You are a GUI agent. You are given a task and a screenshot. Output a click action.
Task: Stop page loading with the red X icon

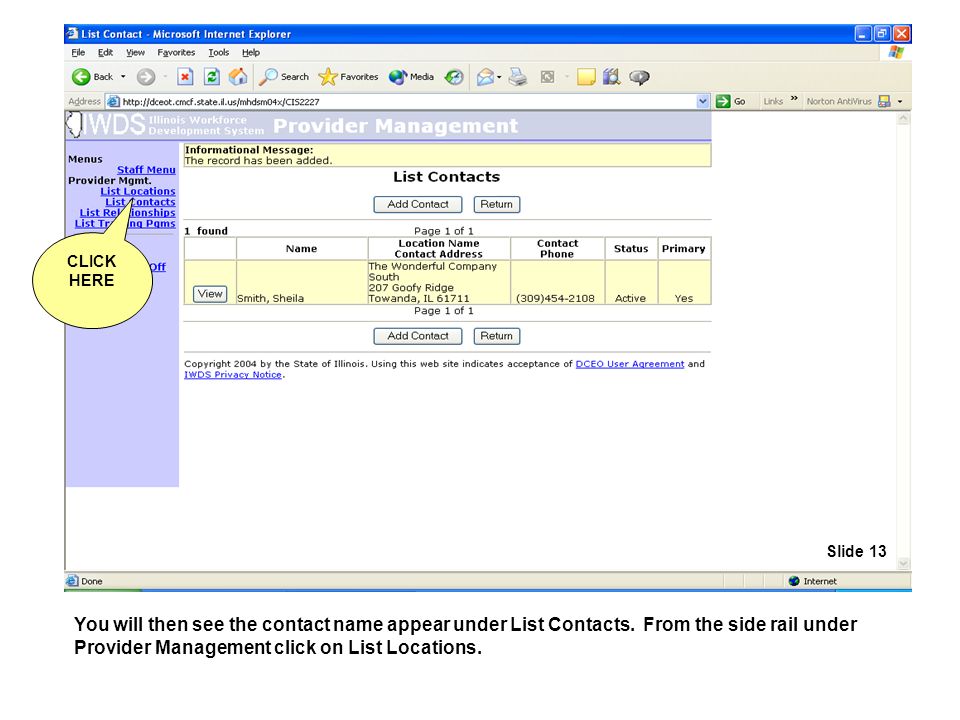tap(185, 77)
